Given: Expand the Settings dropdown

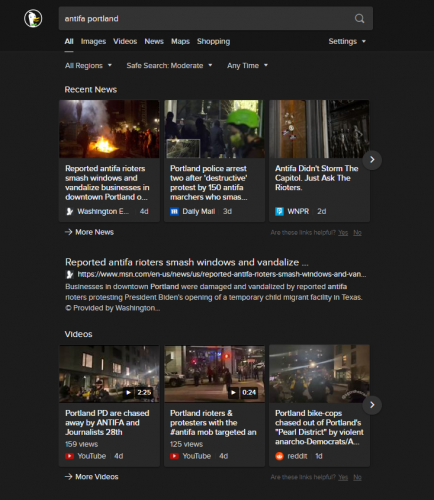Looking at the screenshot, I should coord(347,41).
